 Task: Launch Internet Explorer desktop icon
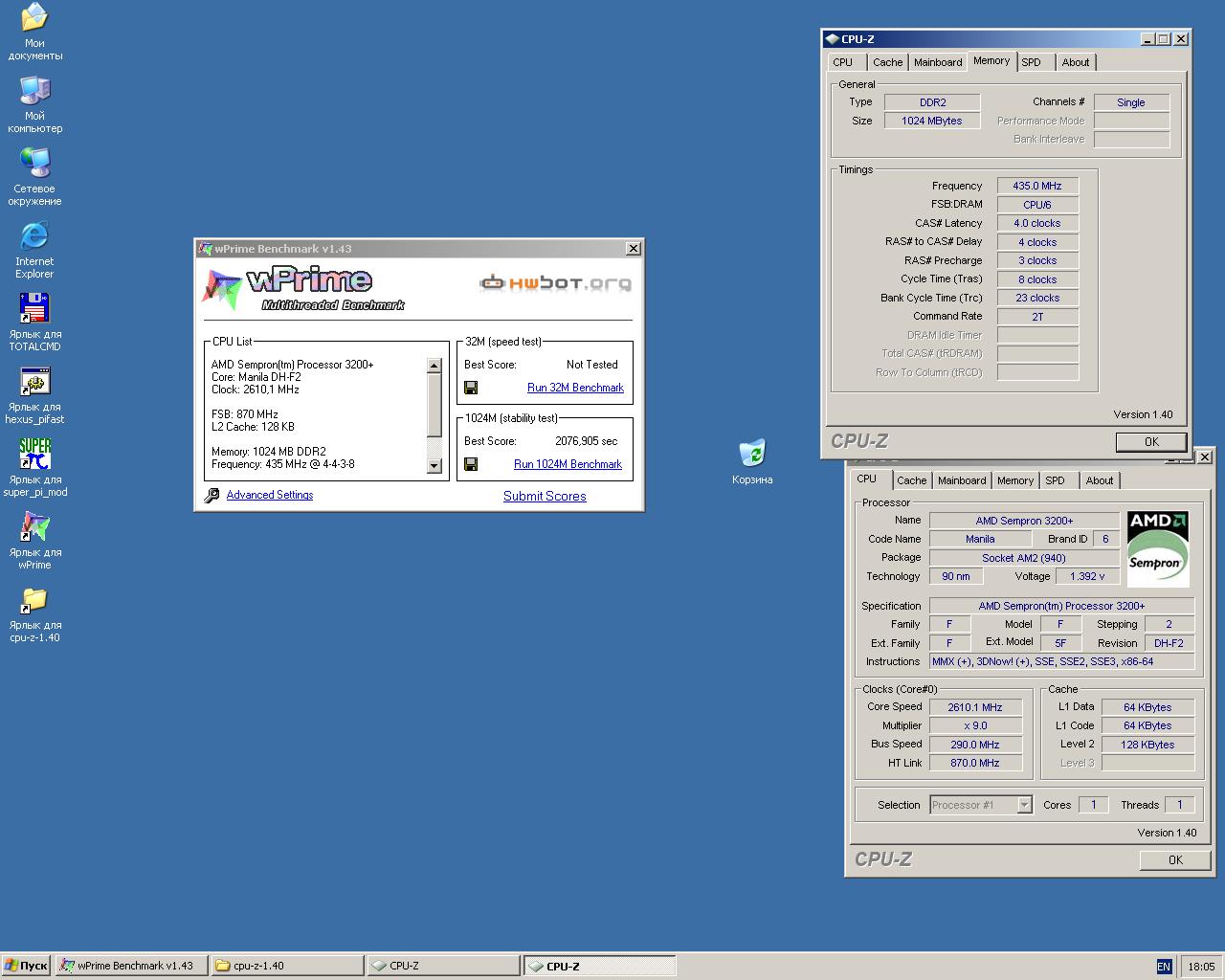[34, 236]
